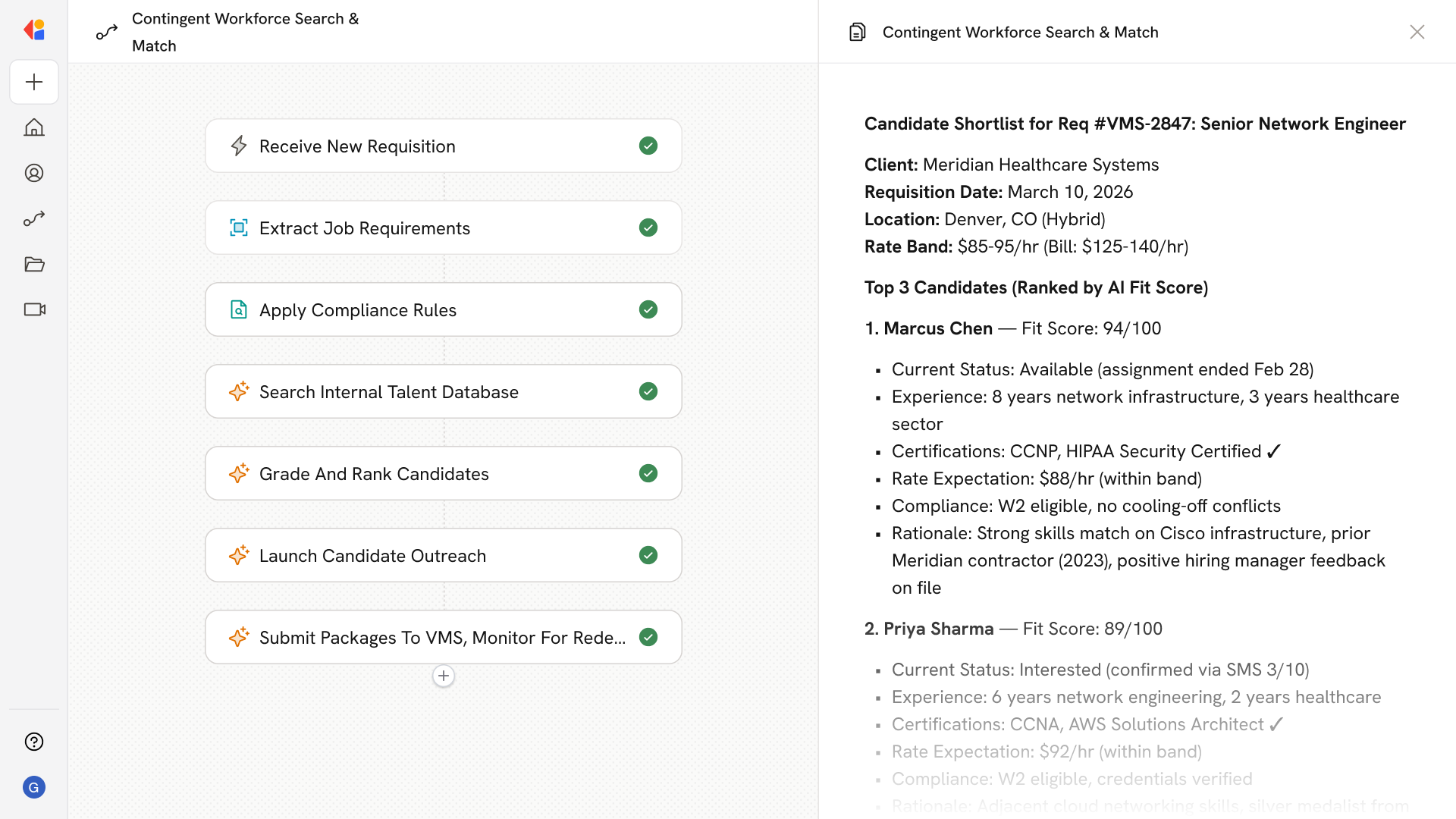Open the workflows route sidebar icon
The height and width of the screenshot is (819, 1456).
(34, 218)
